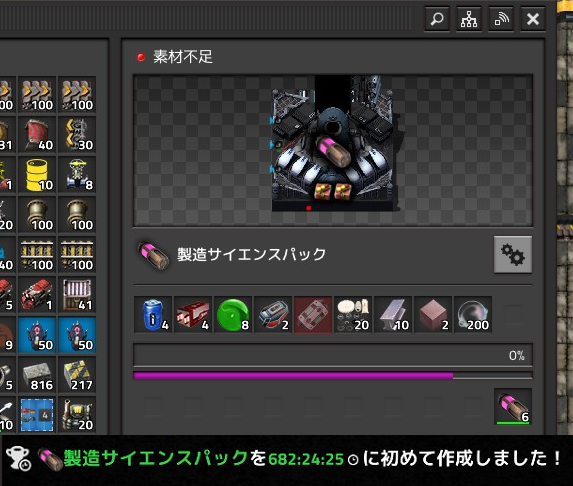Click the purple productivity bonus bar
Screen dimensions: 573x486
click(333, 376)
